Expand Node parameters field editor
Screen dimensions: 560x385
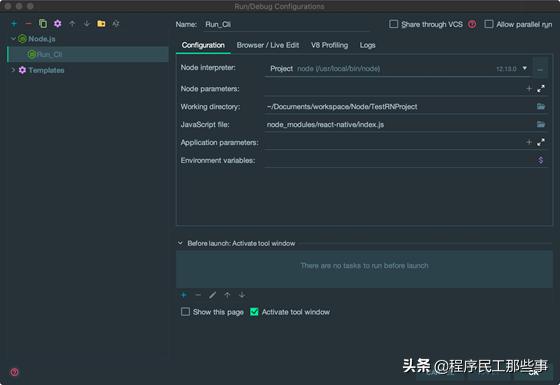tap(541, 89)
